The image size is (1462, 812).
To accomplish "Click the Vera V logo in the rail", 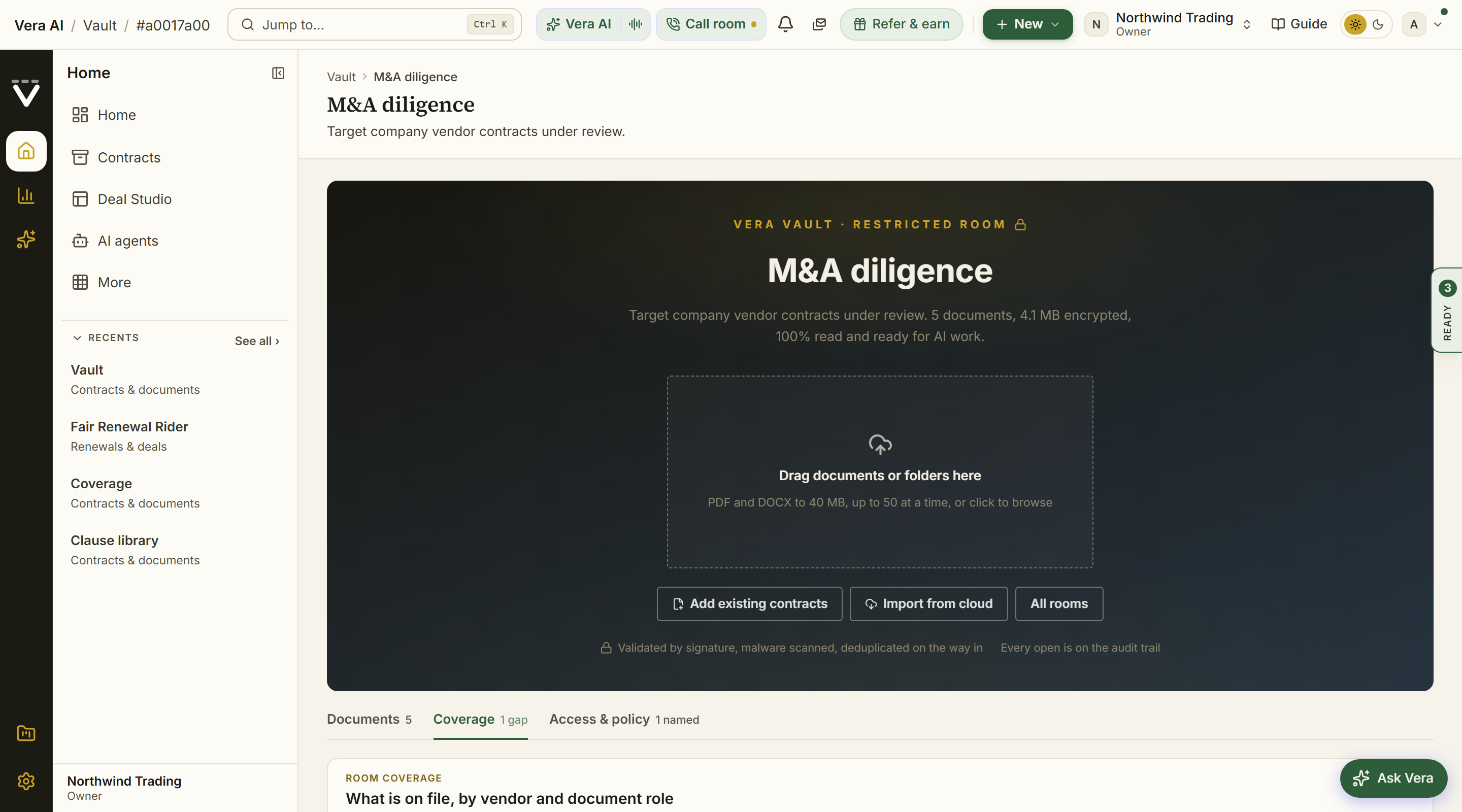I will tap(26, 92).
